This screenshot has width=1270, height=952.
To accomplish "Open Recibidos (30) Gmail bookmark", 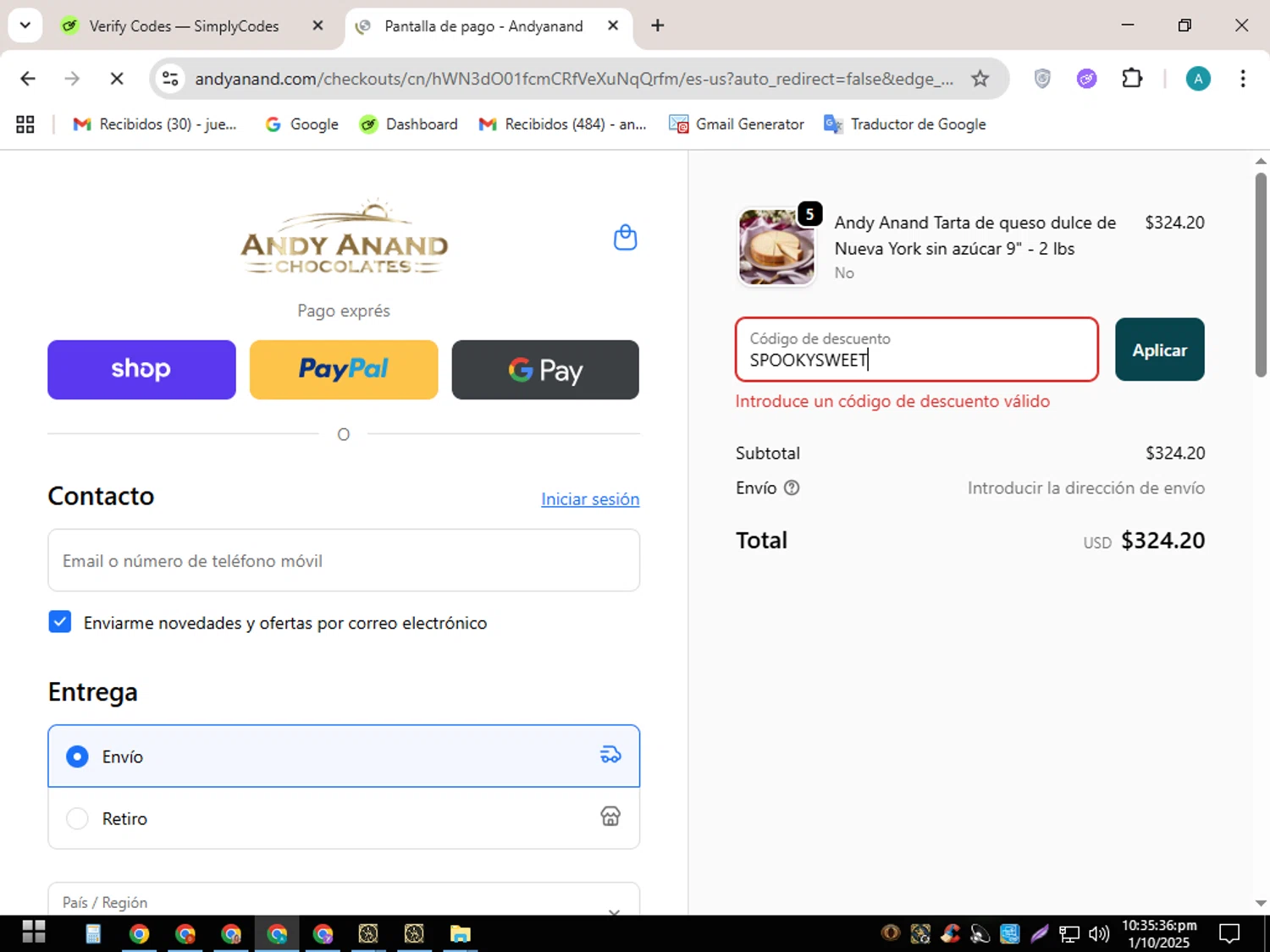I will pos(155,124).
